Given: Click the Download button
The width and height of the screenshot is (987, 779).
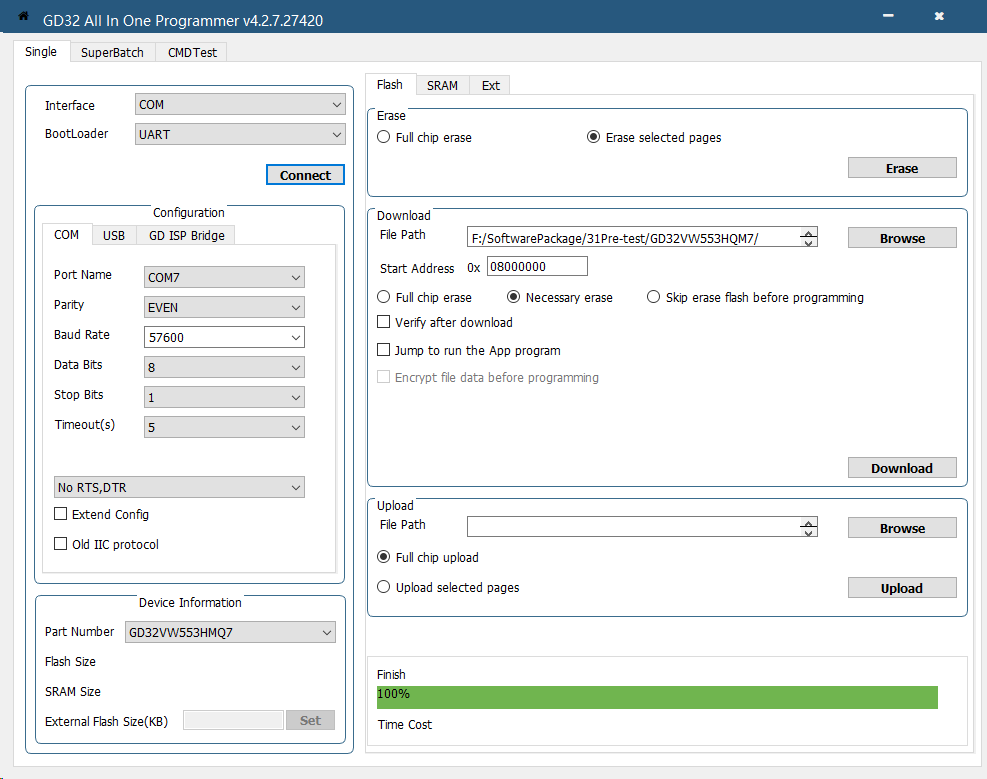Looking at the screenshot, I should point(901,468).
